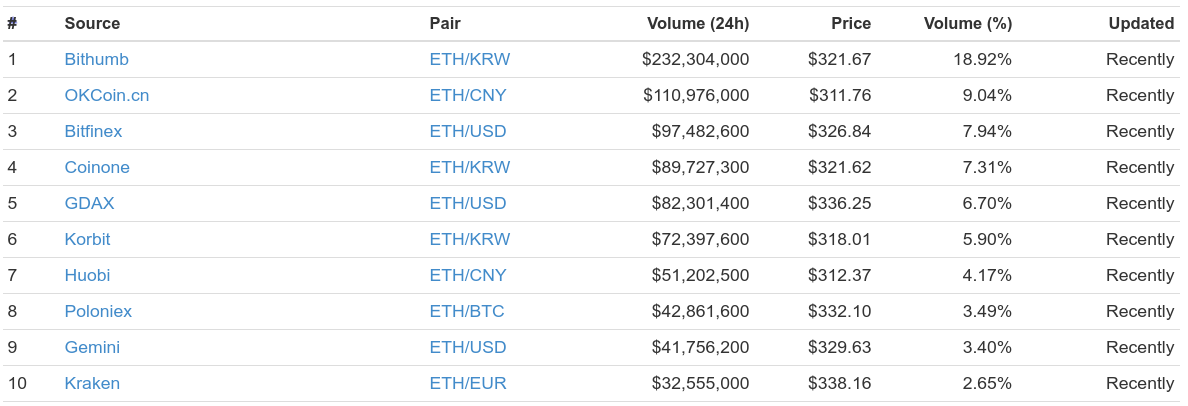
Task: Sort by the Volume (%) column header
Action: 968,23
